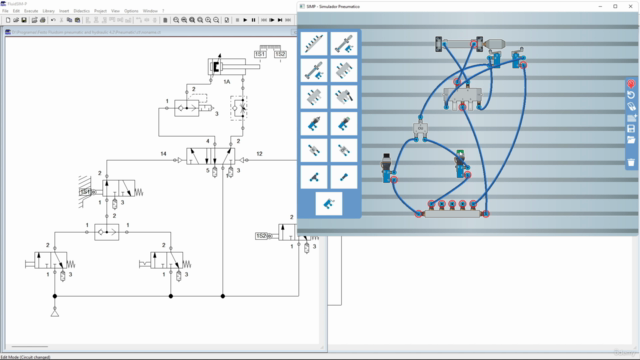Image resolution: width=640 pixels, height=360 pixels.
Task: Select the third-row left valve block tile
Action: click(314, 97)
